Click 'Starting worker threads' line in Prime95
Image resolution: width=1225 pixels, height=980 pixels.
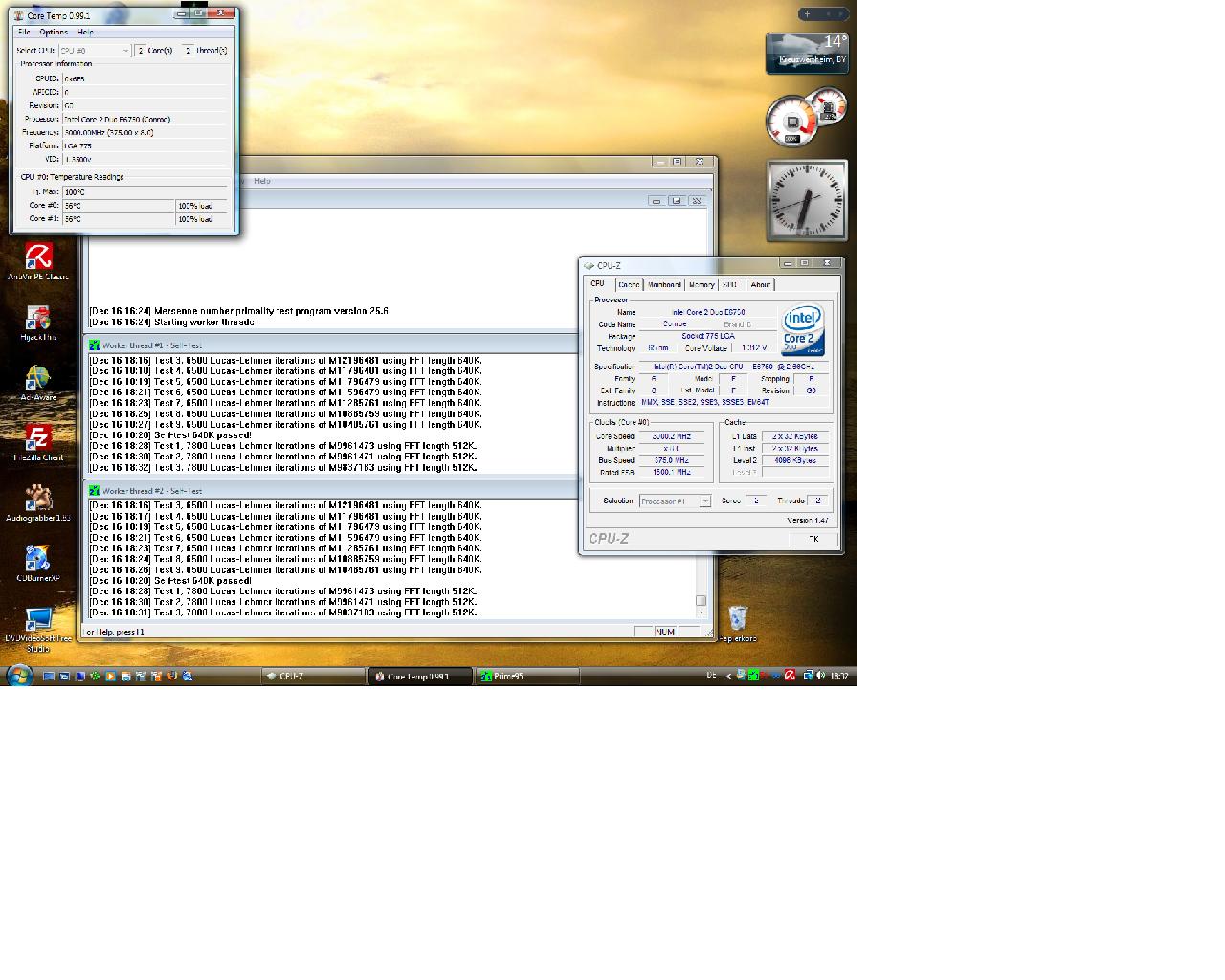205,322
